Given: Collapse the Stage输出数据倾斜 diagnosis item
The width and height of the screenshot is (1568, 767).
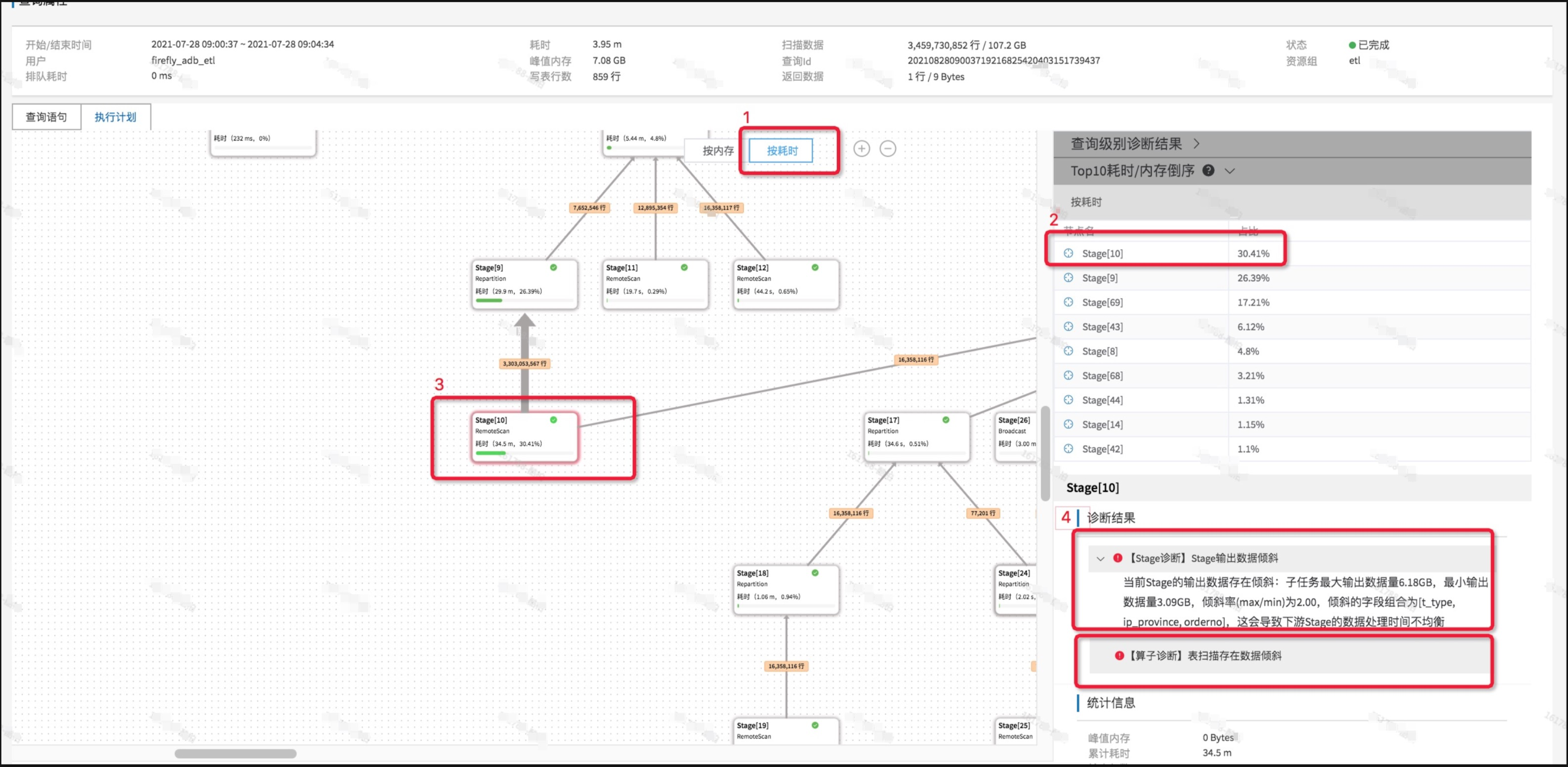Looking at the screenshot, I should [x=1100, y=558].
